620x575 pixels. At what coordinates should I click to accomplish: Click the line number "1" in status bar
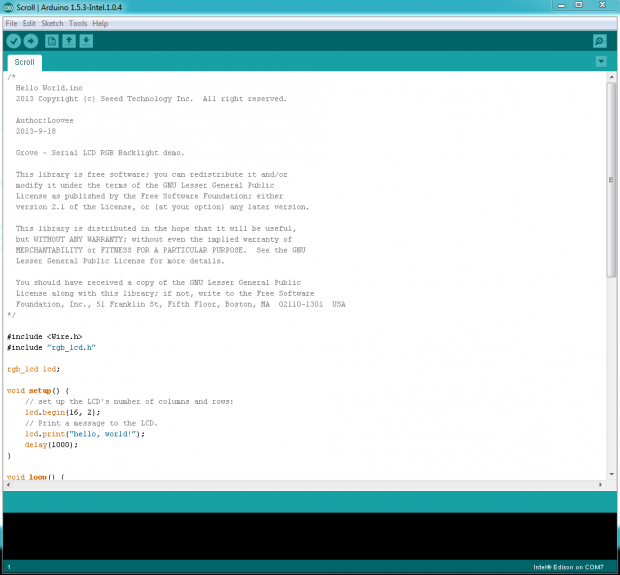point(9,567)
